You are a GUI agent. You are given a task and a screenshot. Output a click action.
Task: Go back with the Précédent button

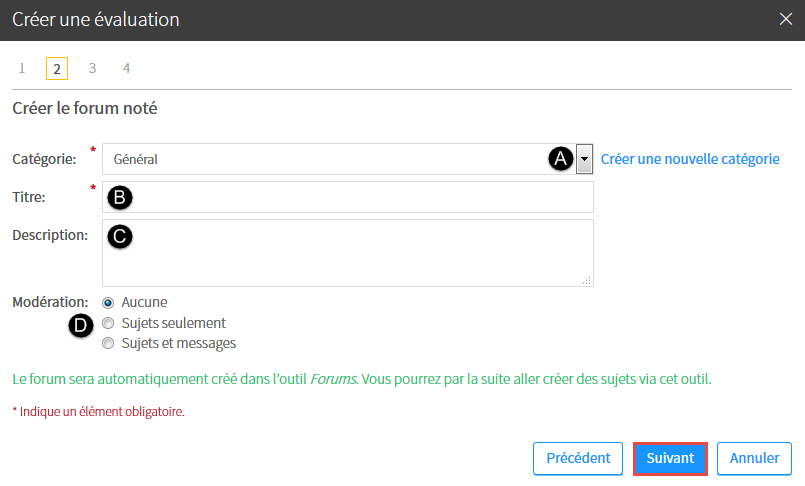(x=578, y=458)
